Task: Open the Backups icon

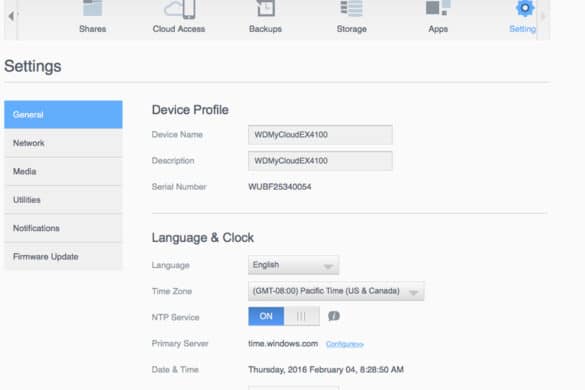Action: [266, 8]
